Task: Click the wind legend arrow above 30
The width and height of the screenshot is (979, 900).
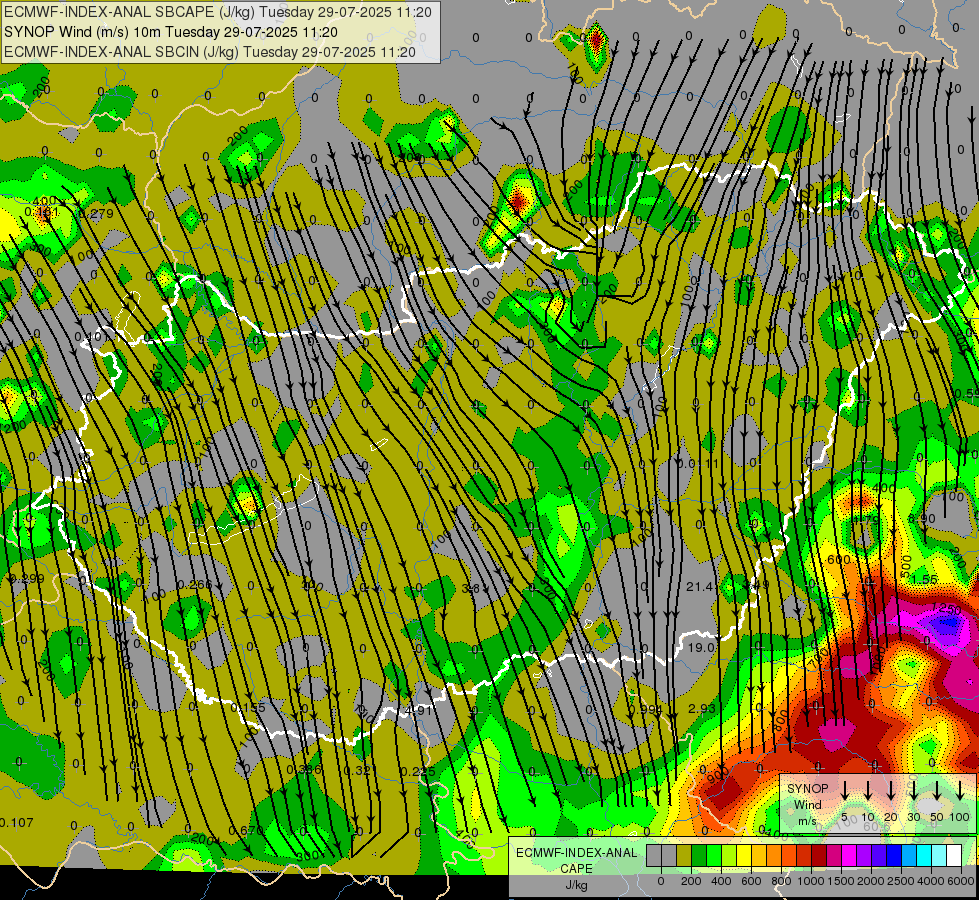Action: click(x=914, y=791)
